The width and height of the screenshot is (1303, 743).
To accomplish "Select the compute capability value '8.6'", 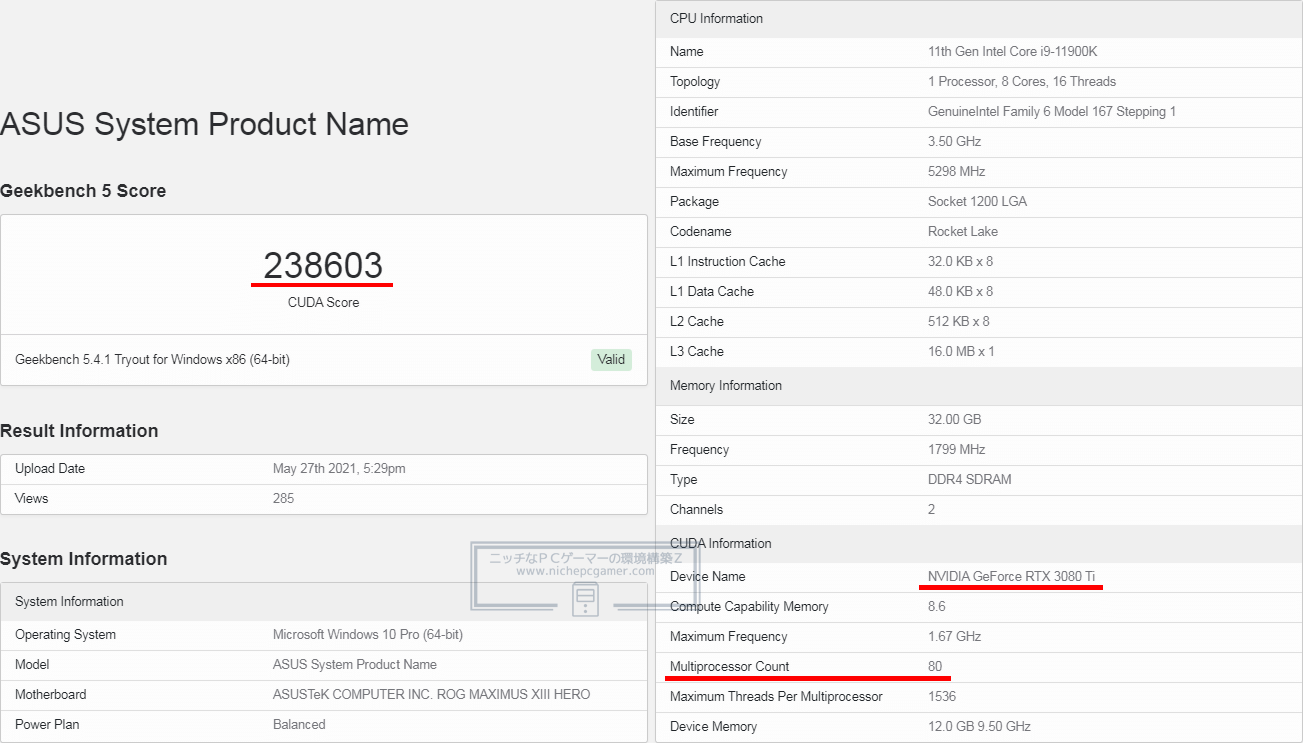I will (x=937, y=607).
